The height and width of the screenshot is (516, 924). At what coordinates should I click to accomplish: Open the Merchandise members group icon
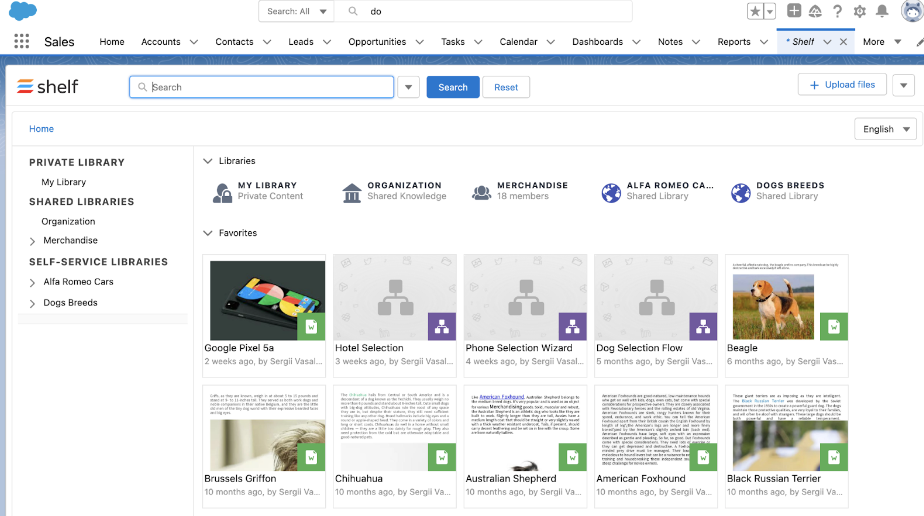(x=481, y=192)
